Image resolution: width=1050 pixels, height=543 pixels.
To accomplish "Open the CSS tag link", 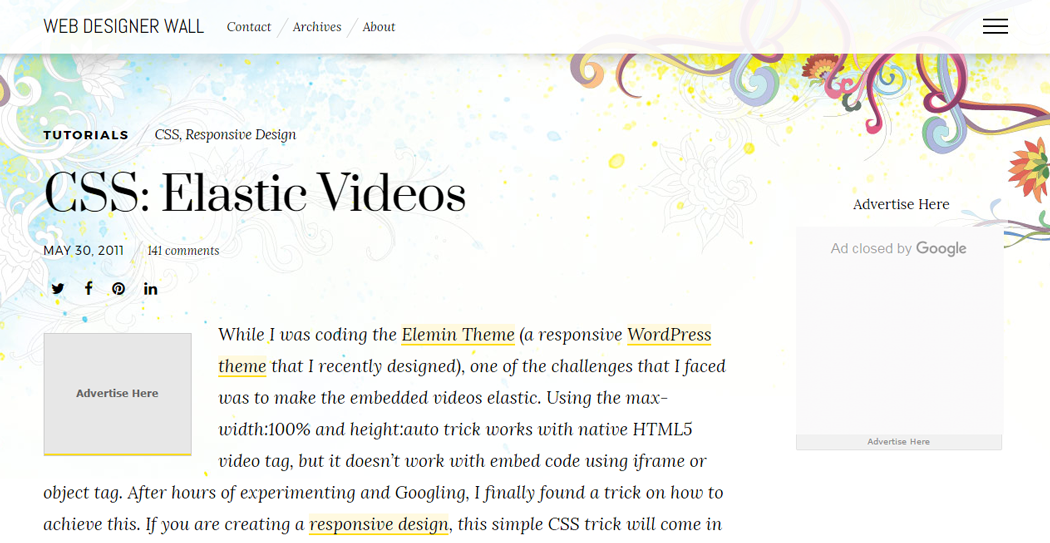I will (x=167, y=135).
